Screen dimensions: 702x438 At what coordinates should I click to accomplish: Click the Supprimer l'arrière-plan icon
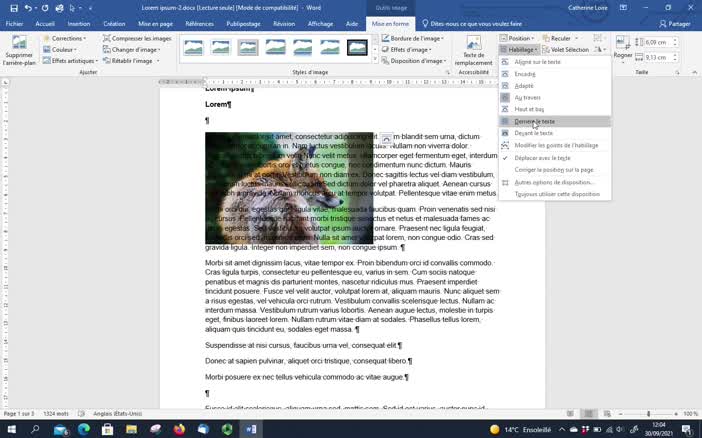point(18,51)
